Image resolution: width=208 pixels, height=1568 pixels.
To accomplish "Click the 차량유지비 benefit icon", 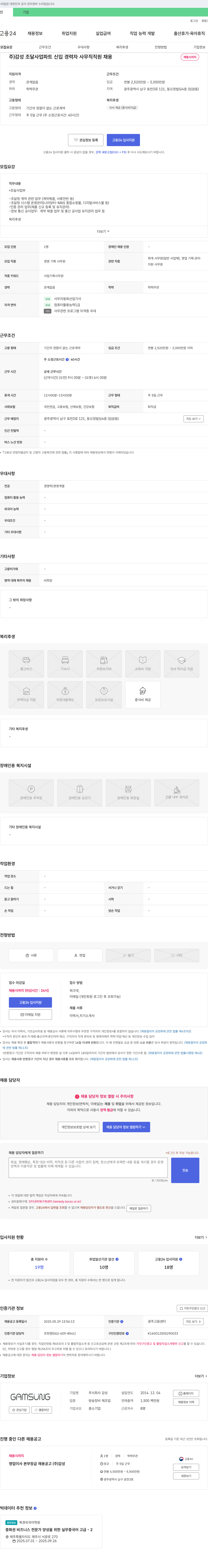I will pyautogui.click(x=104, y=664).
